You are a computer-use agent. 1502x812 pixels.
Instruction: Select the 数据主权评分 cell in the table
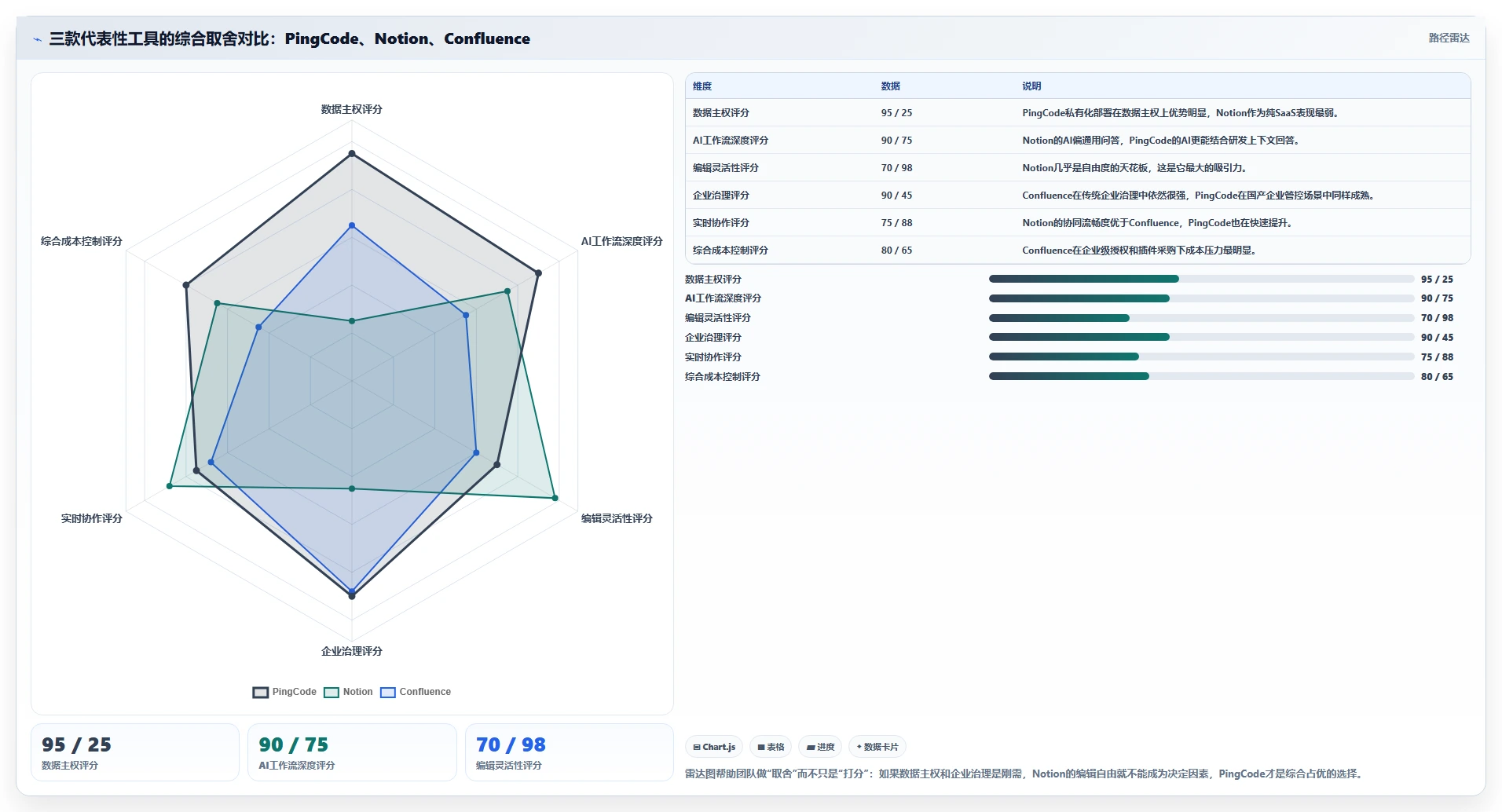click(x=721, y=113)
